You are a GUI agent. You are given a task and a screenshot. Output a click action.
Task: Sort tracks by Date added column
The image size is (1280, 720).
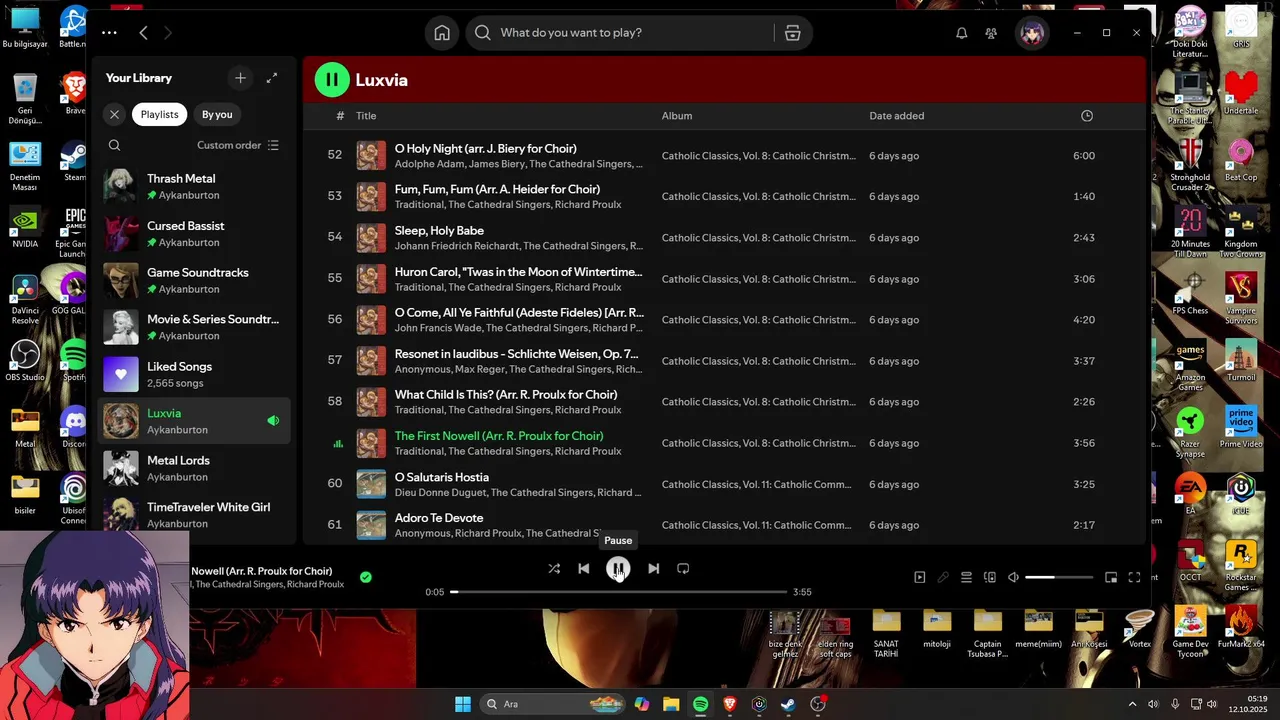pyautogui.click(x=897, y=116)
